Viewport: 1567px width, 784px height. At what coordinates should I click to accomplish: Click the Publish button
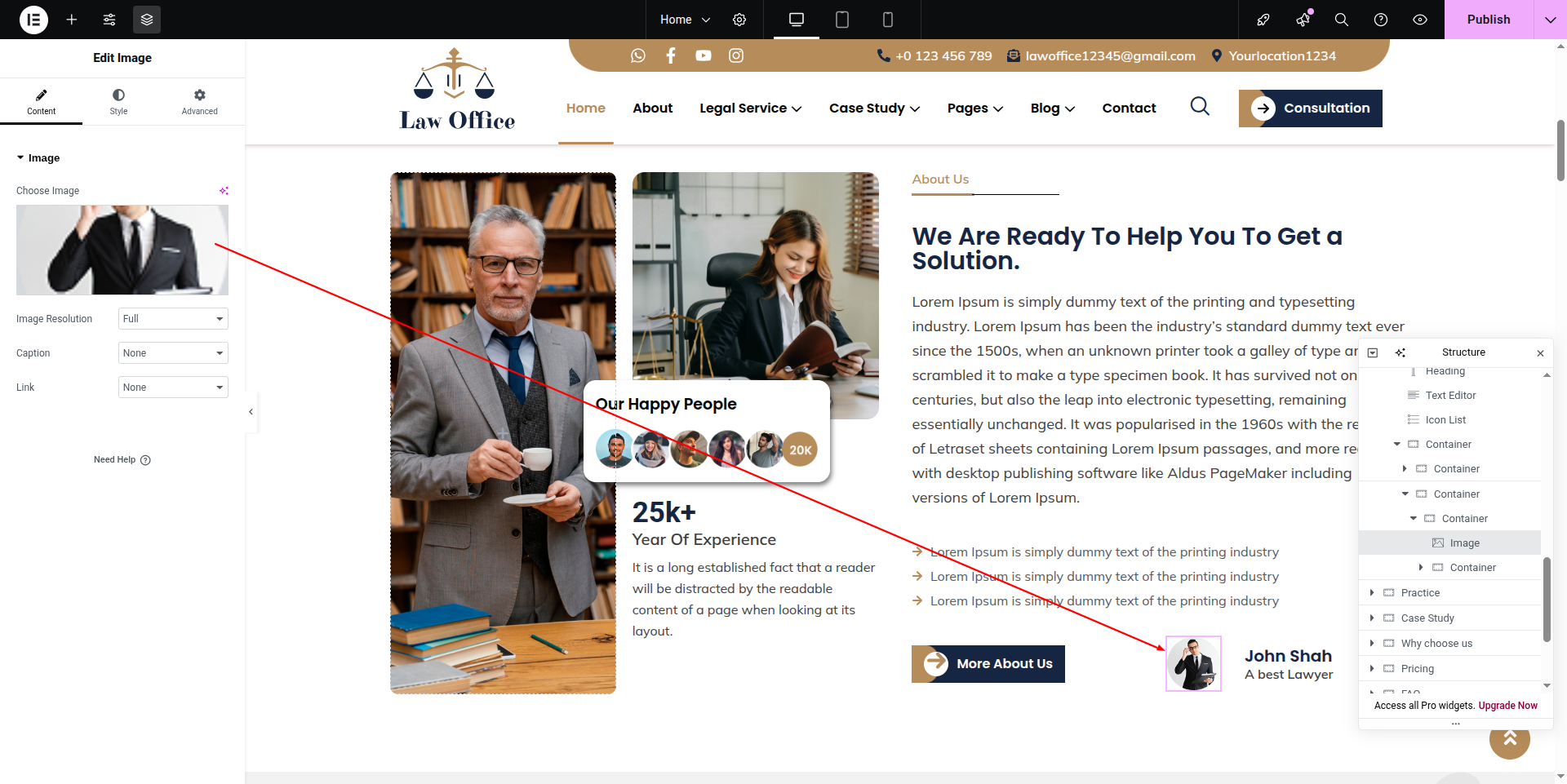coord(1489,20)
